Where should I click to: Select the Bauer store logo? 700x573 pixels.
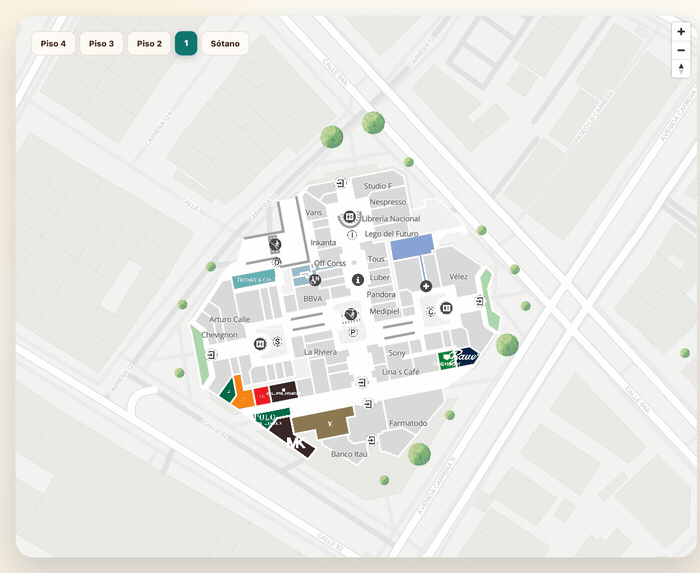click(467, 356)
